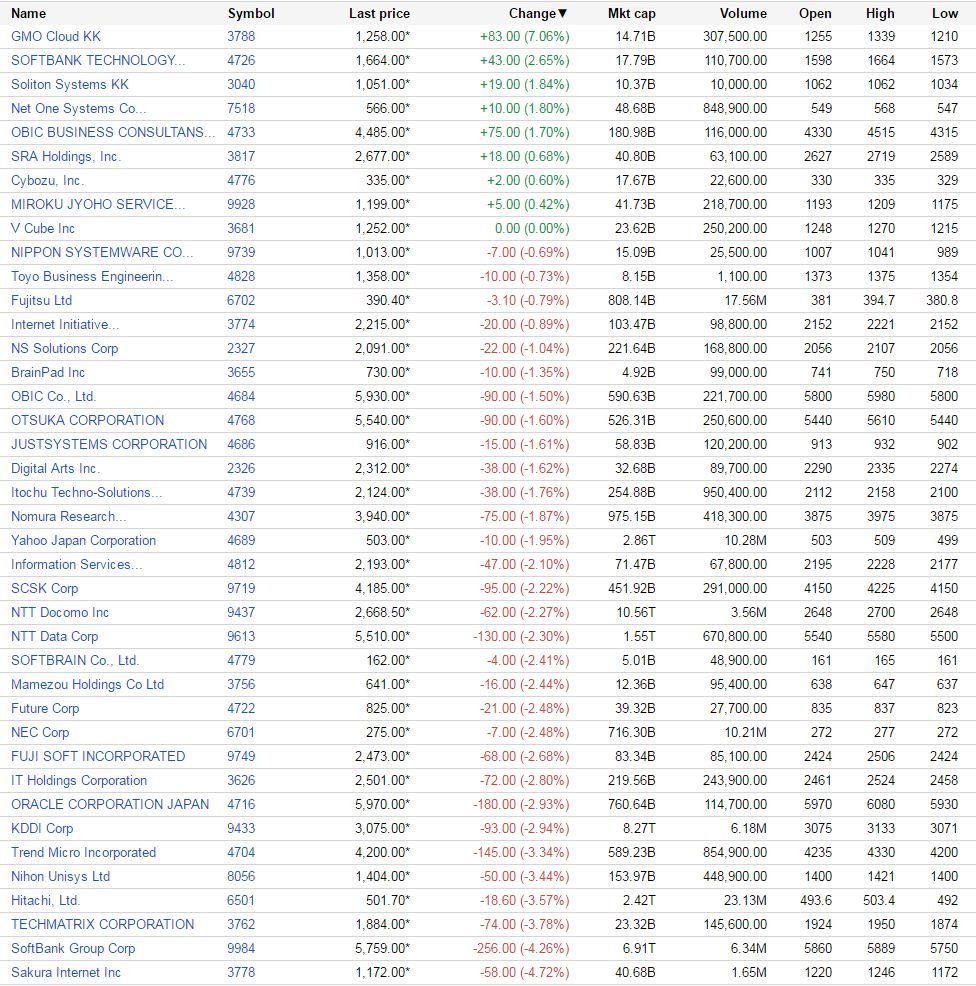The image size is (976, 986).
Task: Select Oracle Japan last price 5,970.00
Action: (382, 804)
